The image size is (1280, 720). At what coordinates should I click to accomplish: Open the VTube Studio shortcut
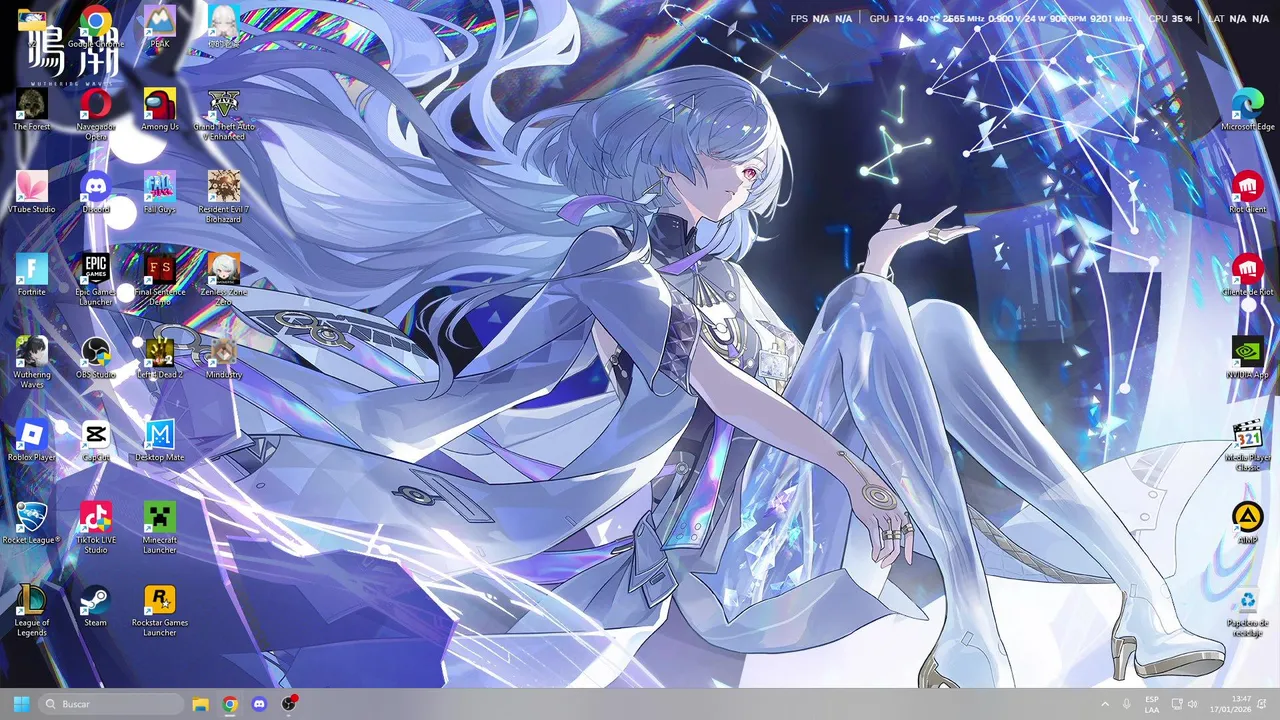click(x=32, y=192)
